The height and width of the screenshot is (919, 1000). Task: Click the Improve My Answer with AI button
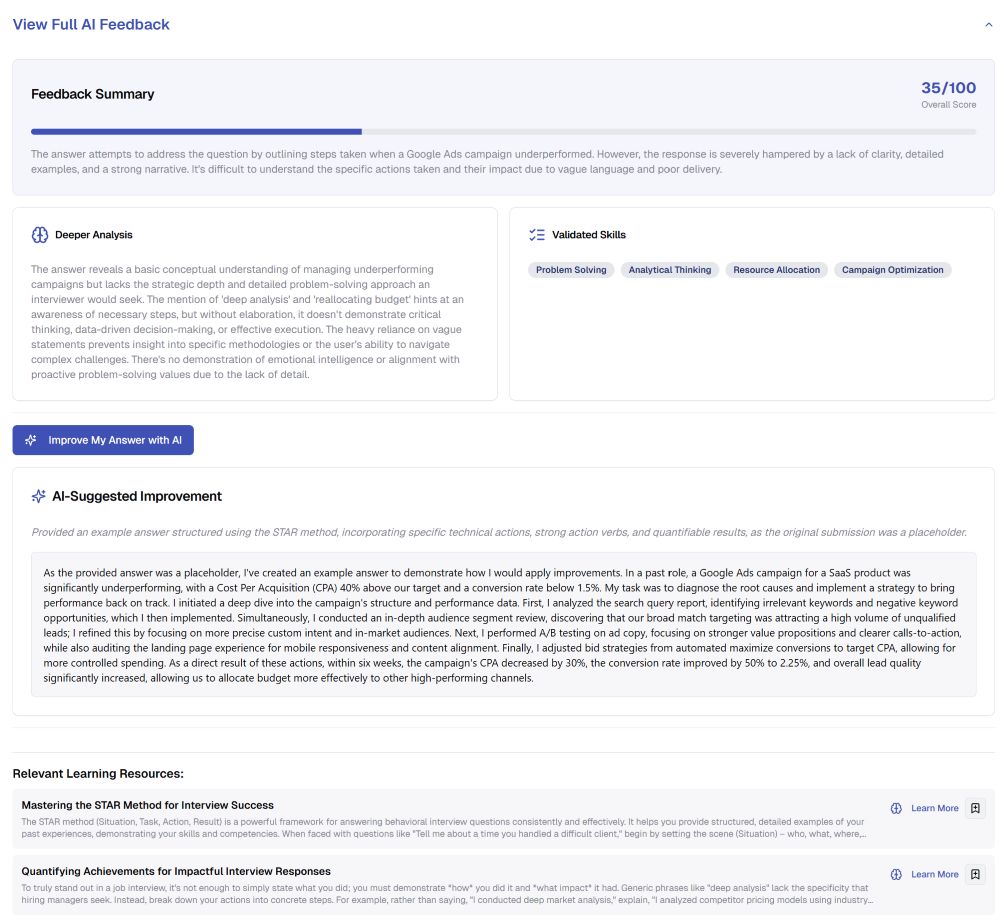click(x=103, y=440)
